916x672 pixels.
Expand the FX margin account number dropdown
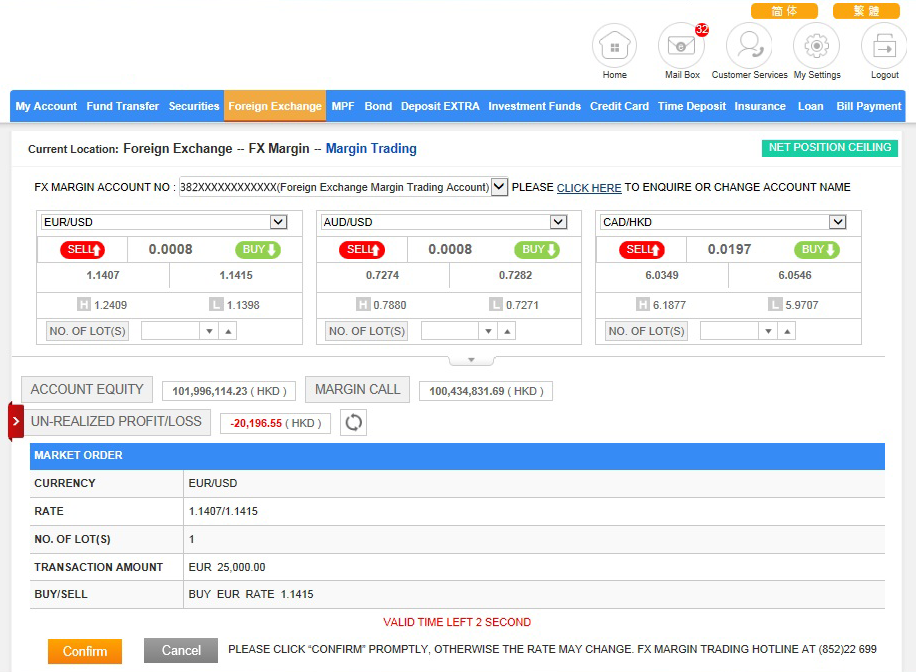click(500, 187)
